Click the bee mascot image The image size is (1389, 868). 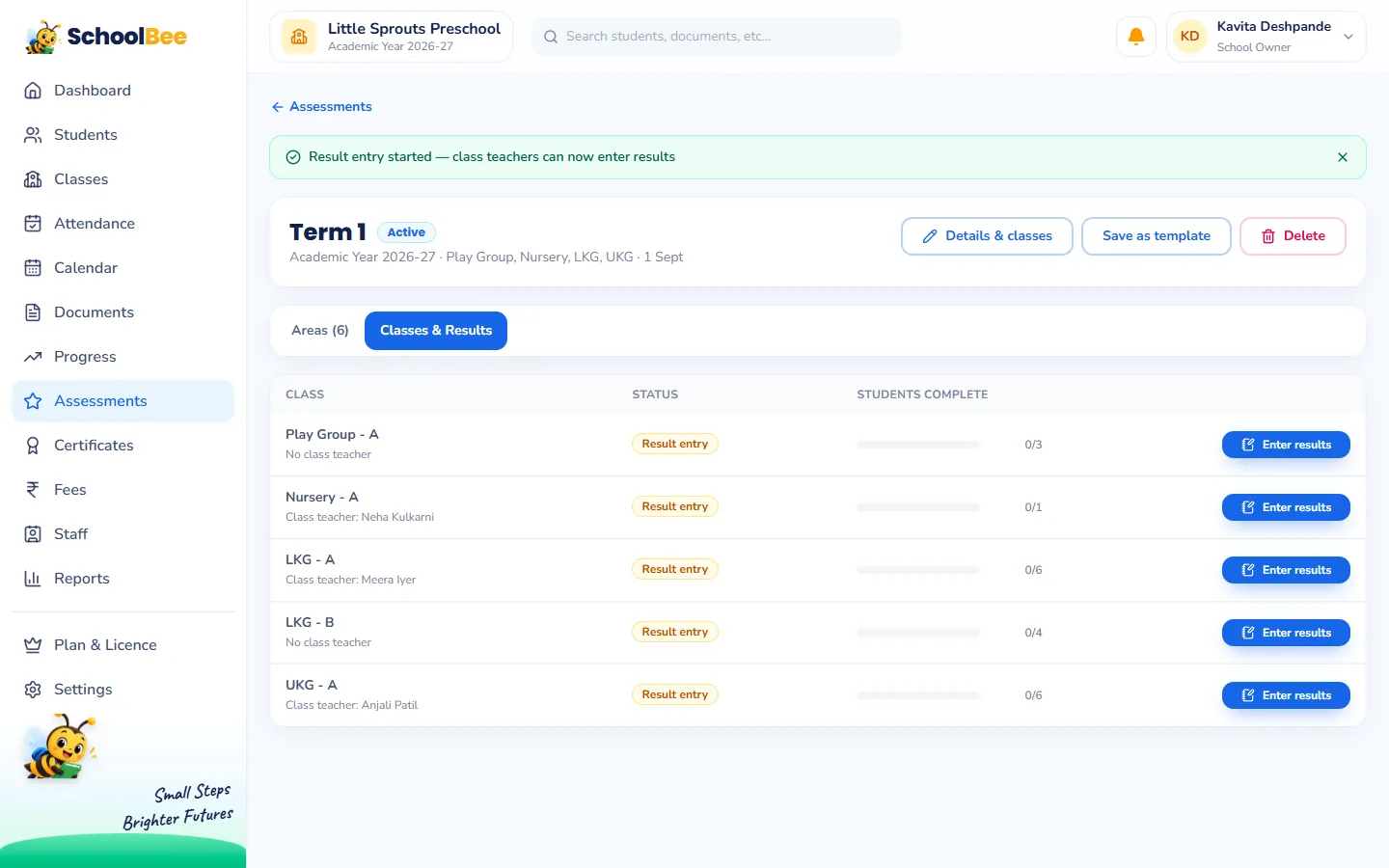click(60, 747)
